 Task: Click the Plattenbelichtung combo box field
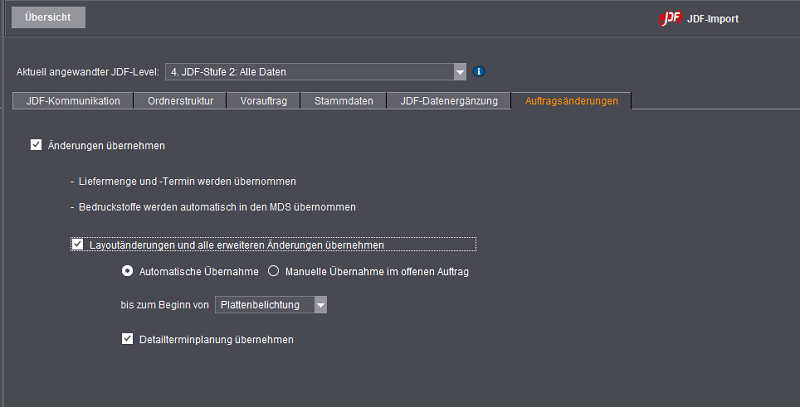(x=271, y=304)
